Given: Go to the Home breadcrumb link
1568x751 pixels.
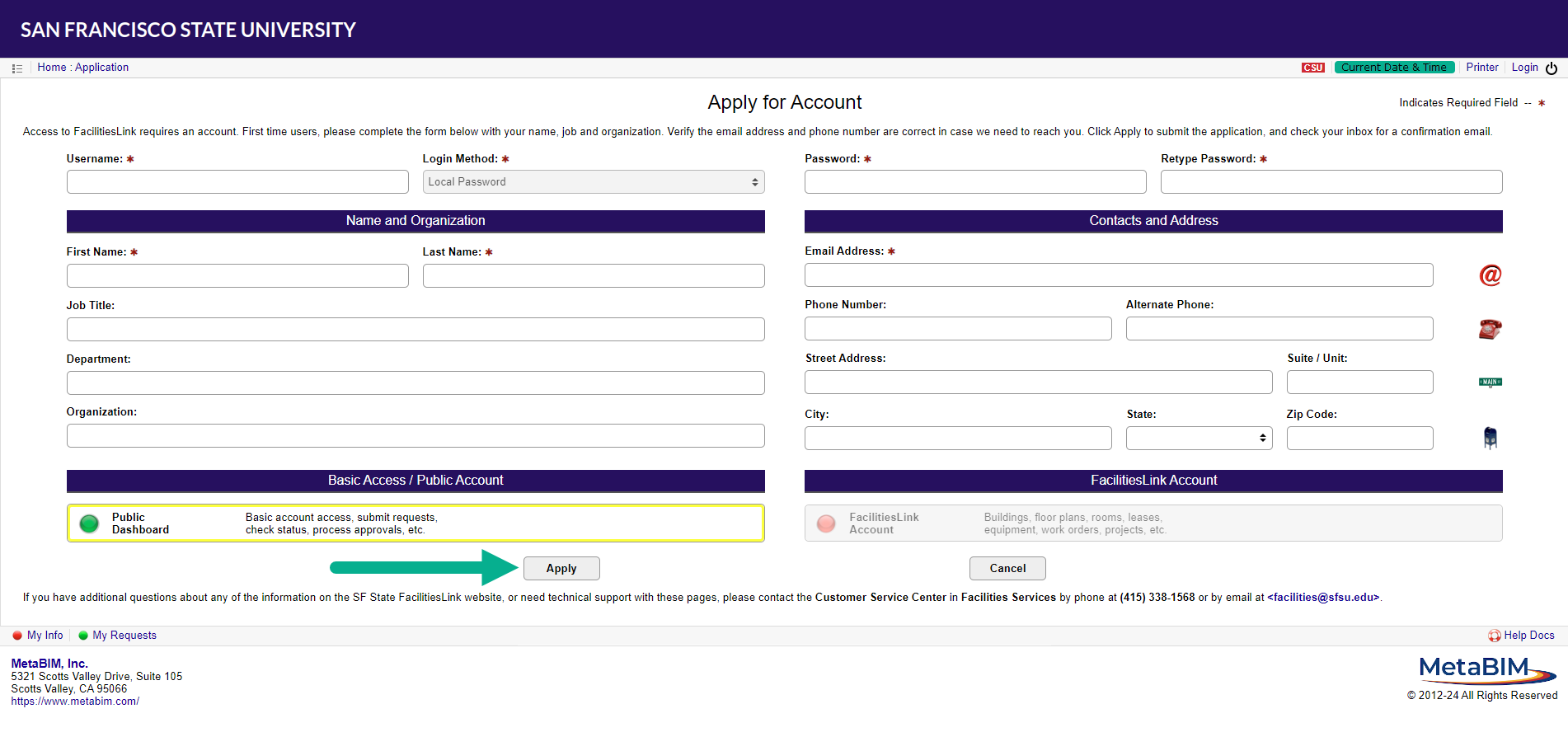Looking at the screenshot, I should 52,68.
